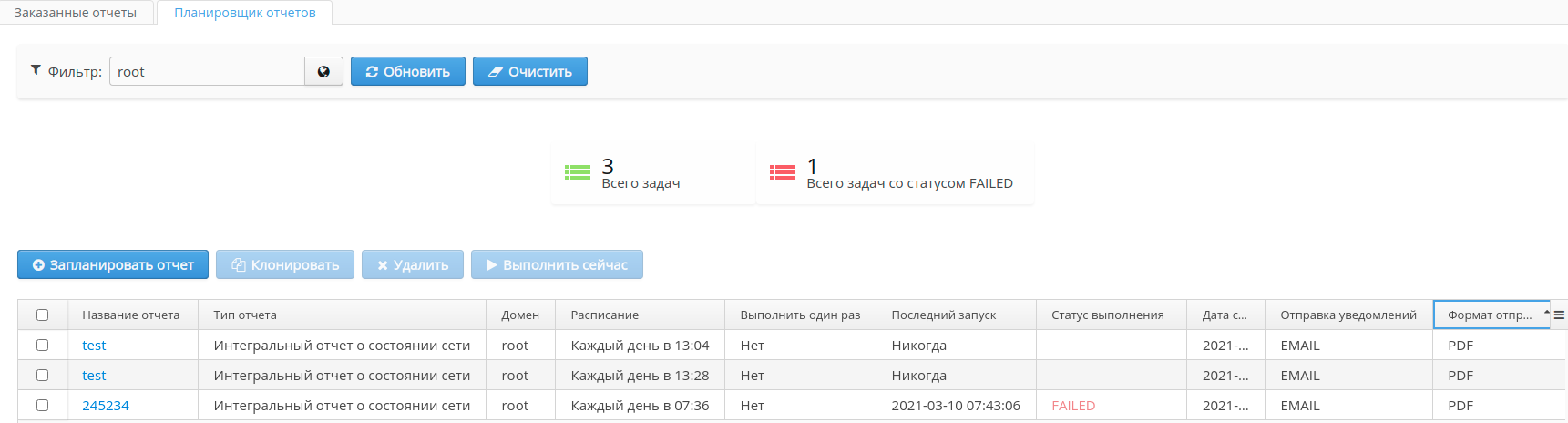
Task: Click the green list icon for Всего задач
Action: [x=578, y=172]
